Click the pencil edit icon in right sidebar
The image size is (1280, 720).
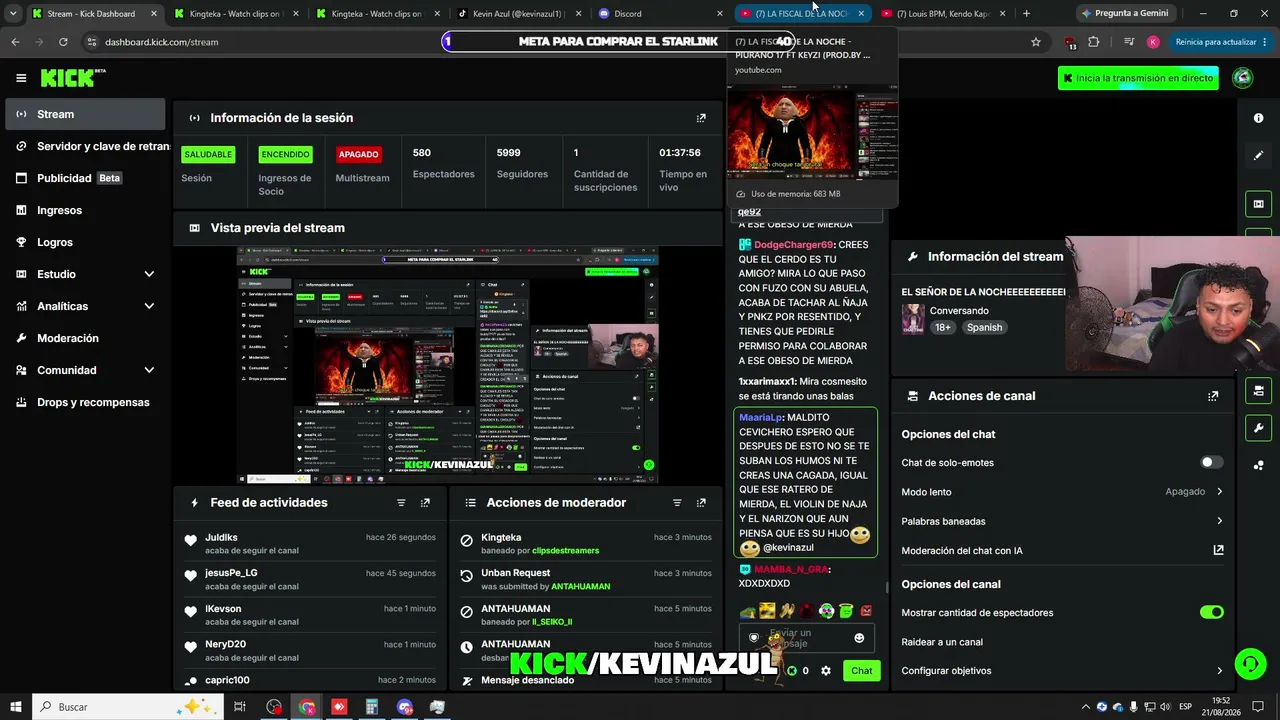click(x=1258, y=156)
